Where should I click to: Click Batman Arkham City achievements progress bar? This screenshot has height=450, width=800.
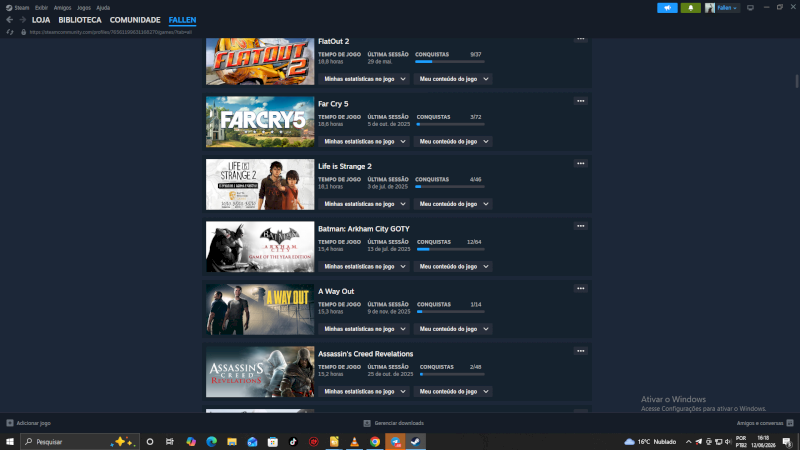(x=451, y=249)
